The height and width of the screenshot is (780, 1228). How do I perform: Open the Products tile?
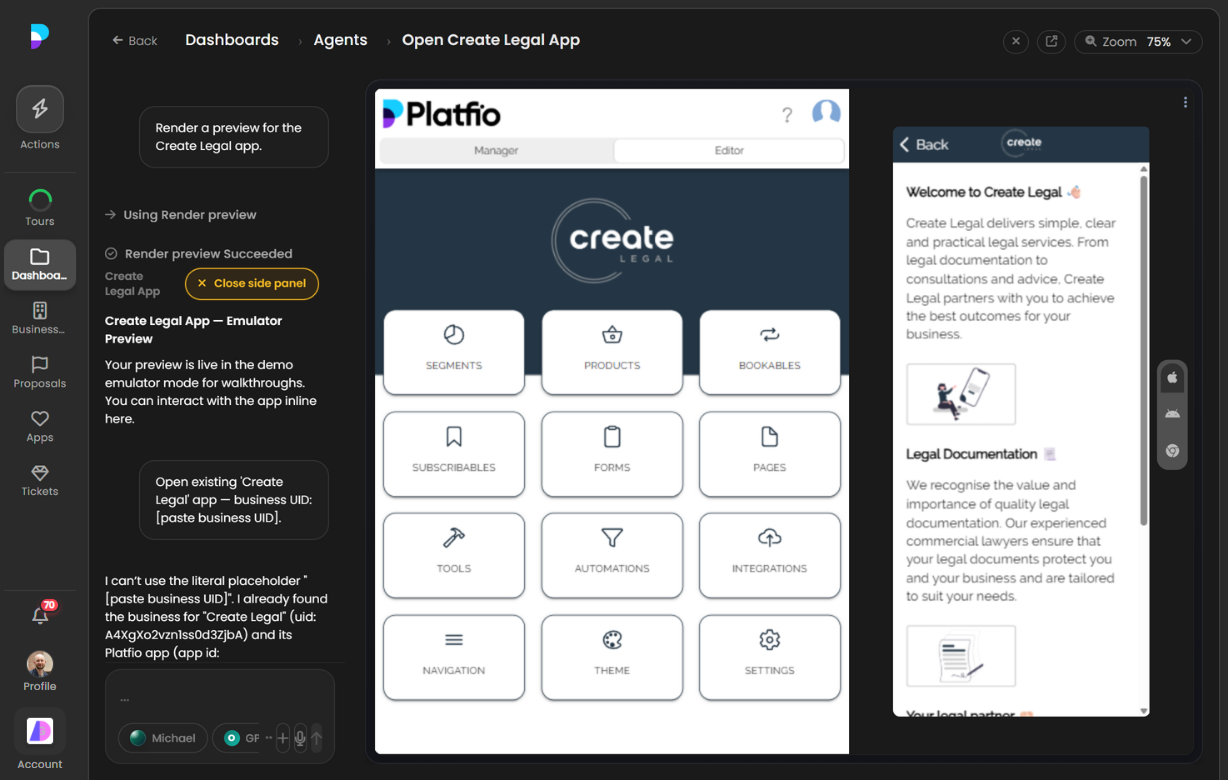pyautogui.click(x=612, y=352)
